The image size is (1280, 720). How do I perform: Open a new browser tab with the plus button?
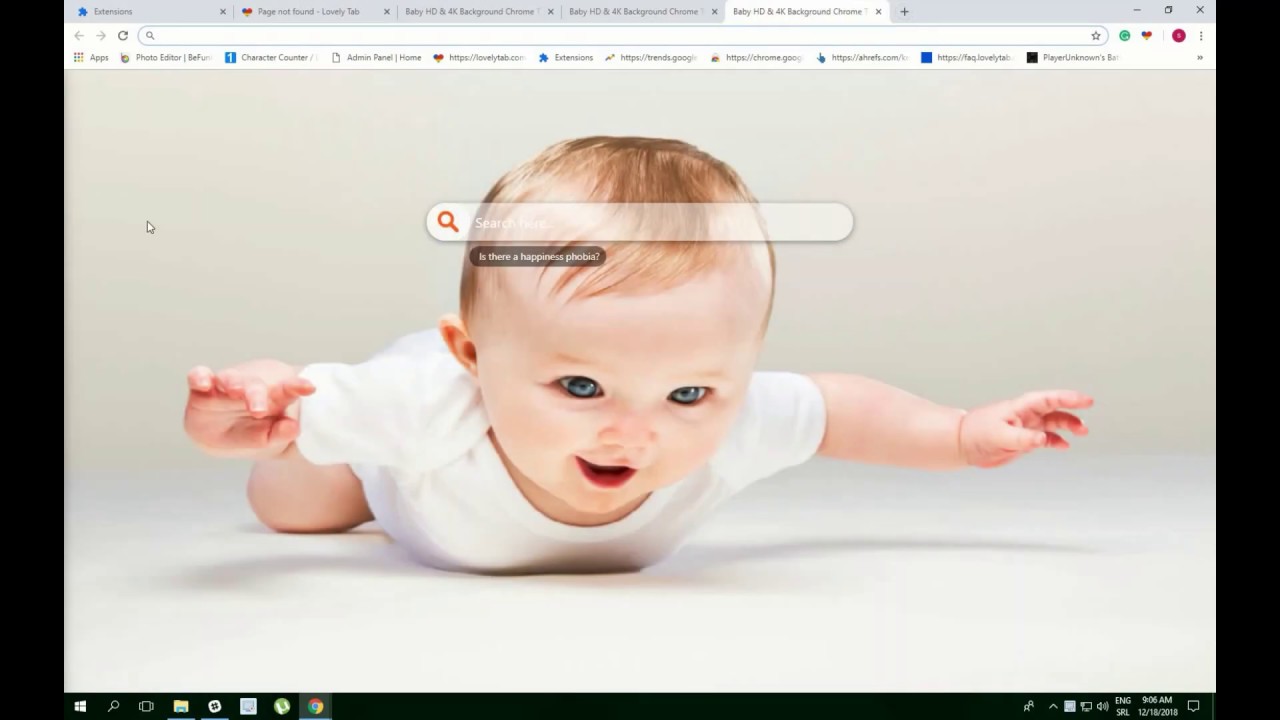click(904, 11)
